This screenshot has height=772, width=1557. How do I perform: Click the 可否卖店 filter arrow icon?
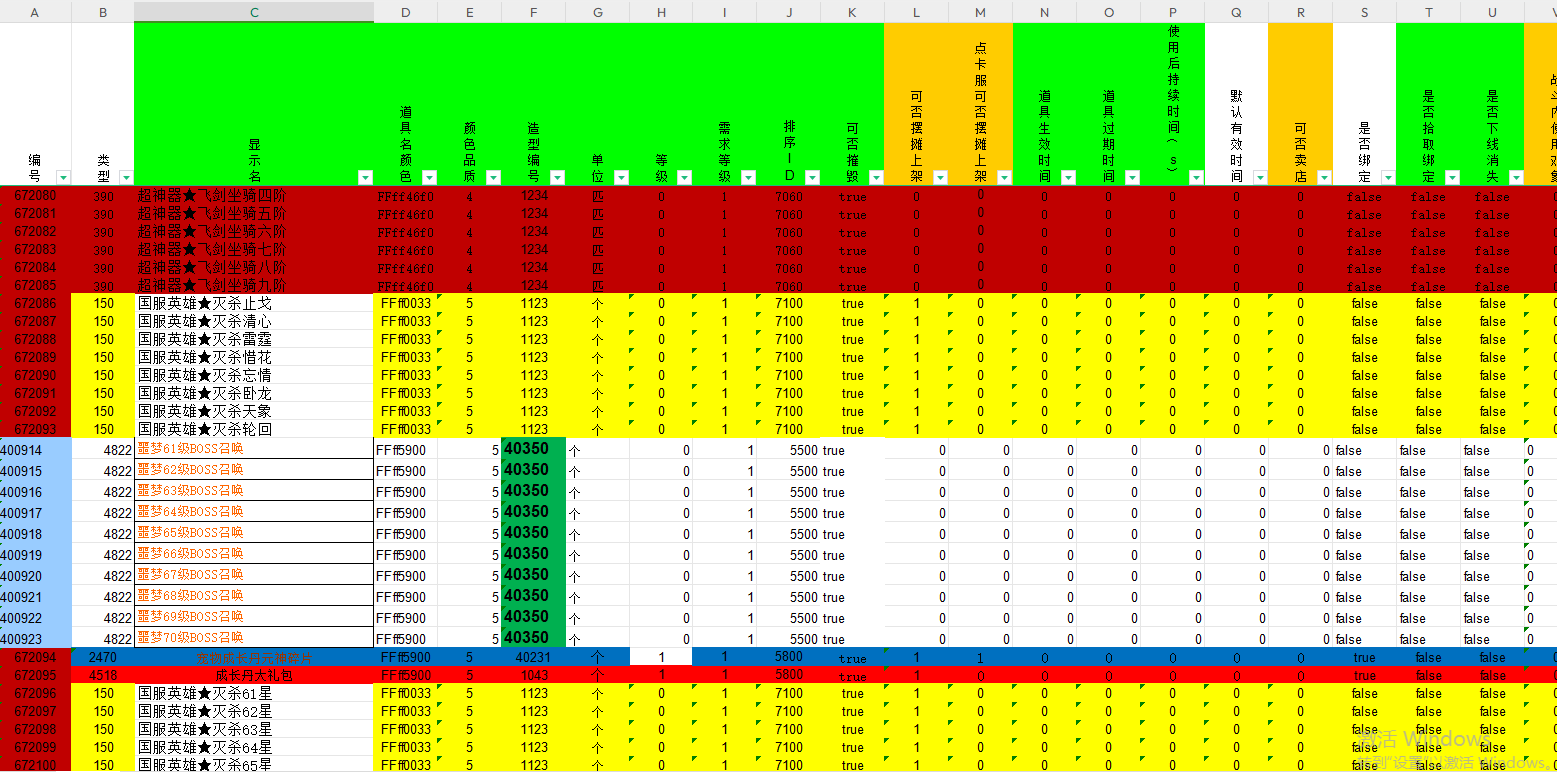(x=1324, y=177)
